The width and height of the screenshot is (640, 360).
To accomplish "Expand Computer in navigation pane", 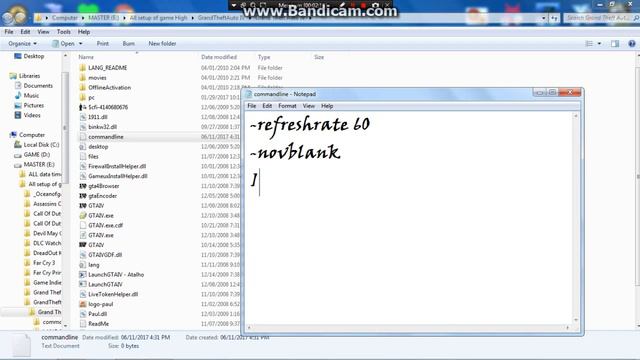I will click(x=32, y=135).
